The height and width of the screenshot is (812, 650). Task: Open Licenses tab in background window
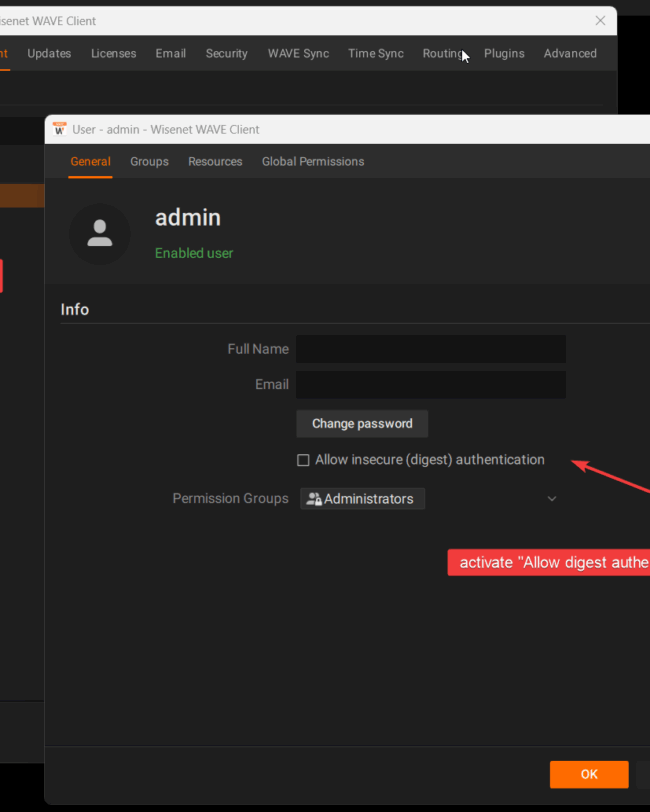[x=113, y=53]
